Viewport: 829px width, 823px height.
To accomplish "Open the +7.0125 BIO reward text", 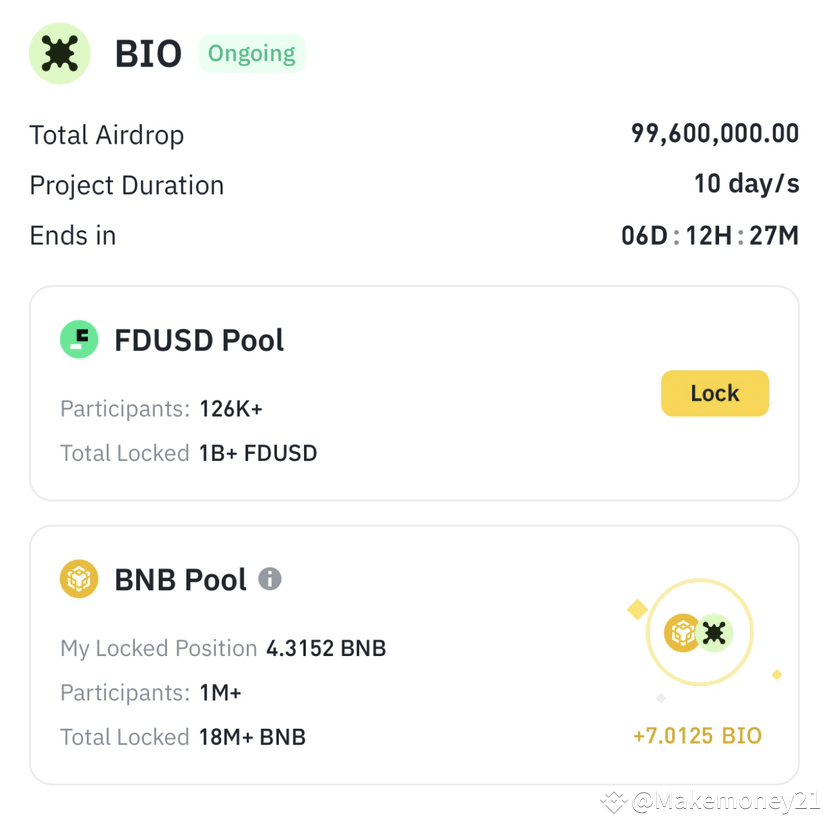I will (x=697, y=736).
